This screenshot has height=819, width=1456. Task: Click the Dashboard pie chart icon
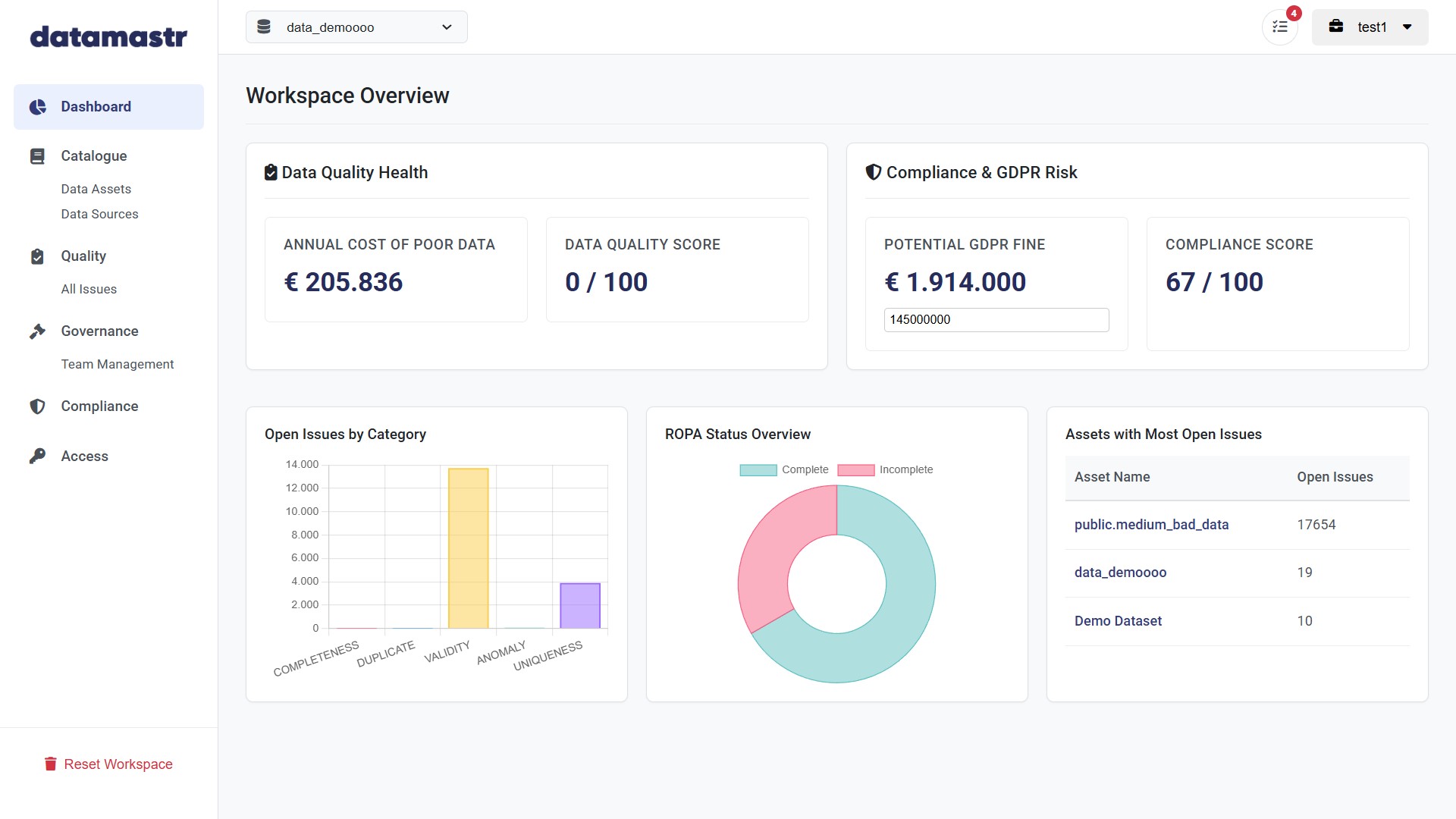point(38,107)
